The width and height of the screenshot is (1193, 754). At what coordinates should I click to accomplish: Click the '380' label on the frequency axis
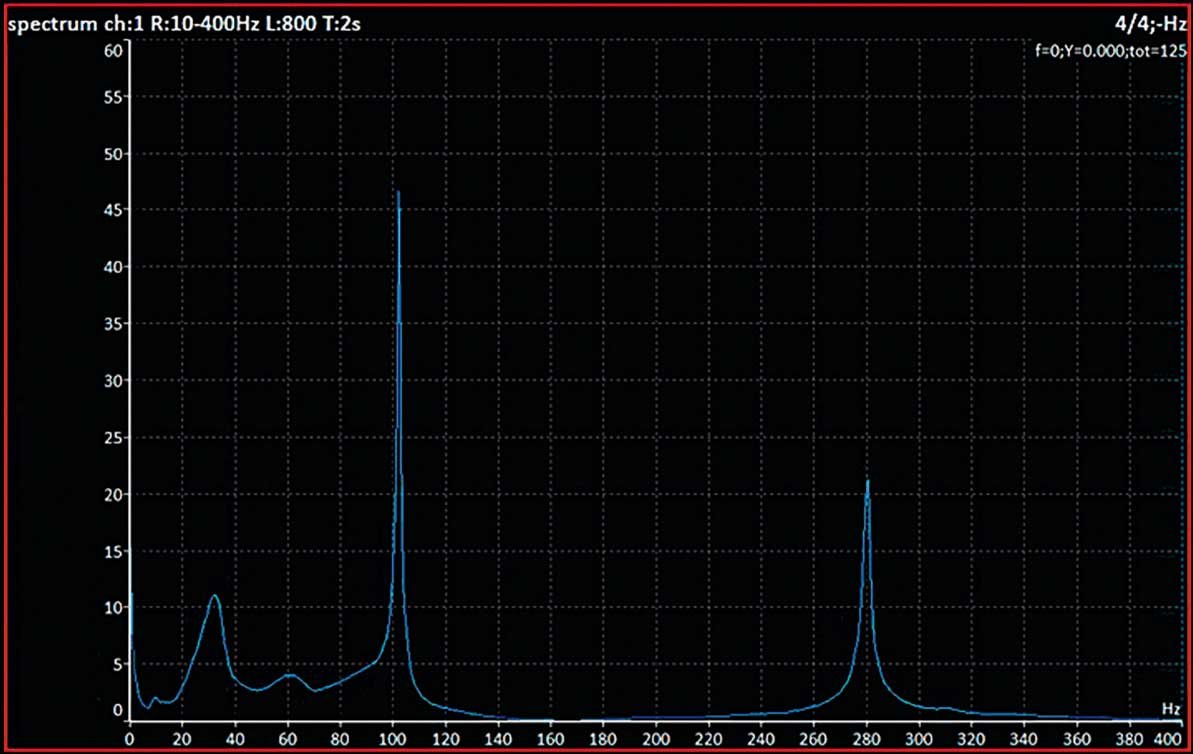(x=1129, y=739)
